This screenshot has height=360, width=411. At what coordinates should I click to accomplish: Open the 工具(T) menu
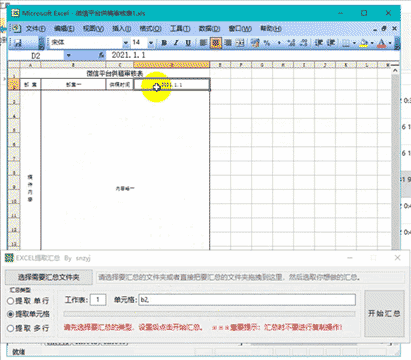[180, 28]
